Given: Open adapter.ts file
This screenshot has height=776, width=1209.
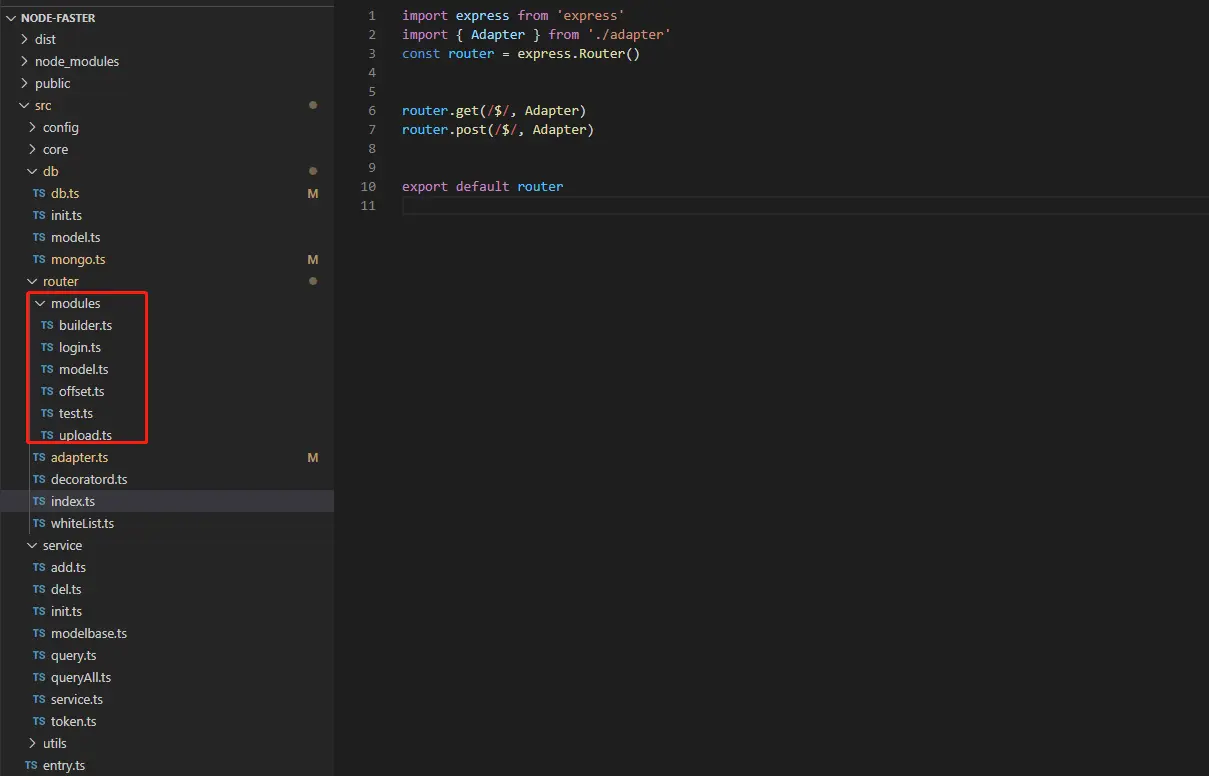Looking at the screenshot, I should pyautogui.click(x=79, y=457).
